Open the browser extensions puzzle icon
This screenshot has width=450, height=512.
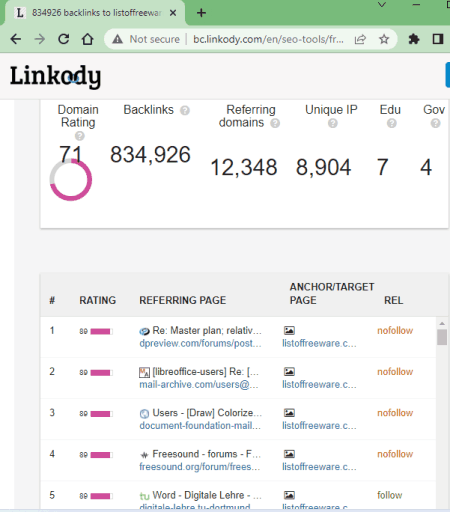[414, 39]
